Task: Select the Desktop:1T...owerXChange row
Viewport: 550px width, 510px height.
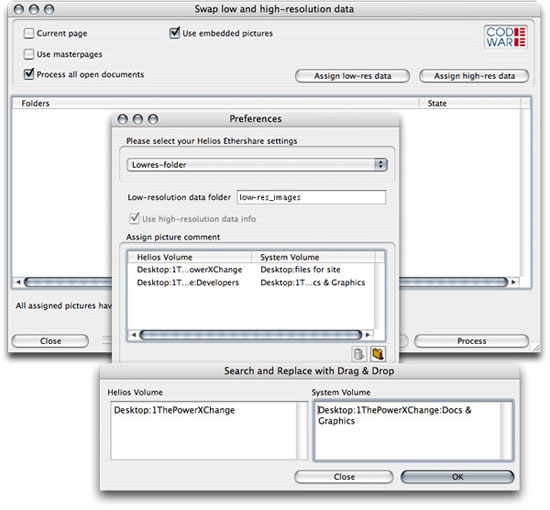Action: coord(251,270)
